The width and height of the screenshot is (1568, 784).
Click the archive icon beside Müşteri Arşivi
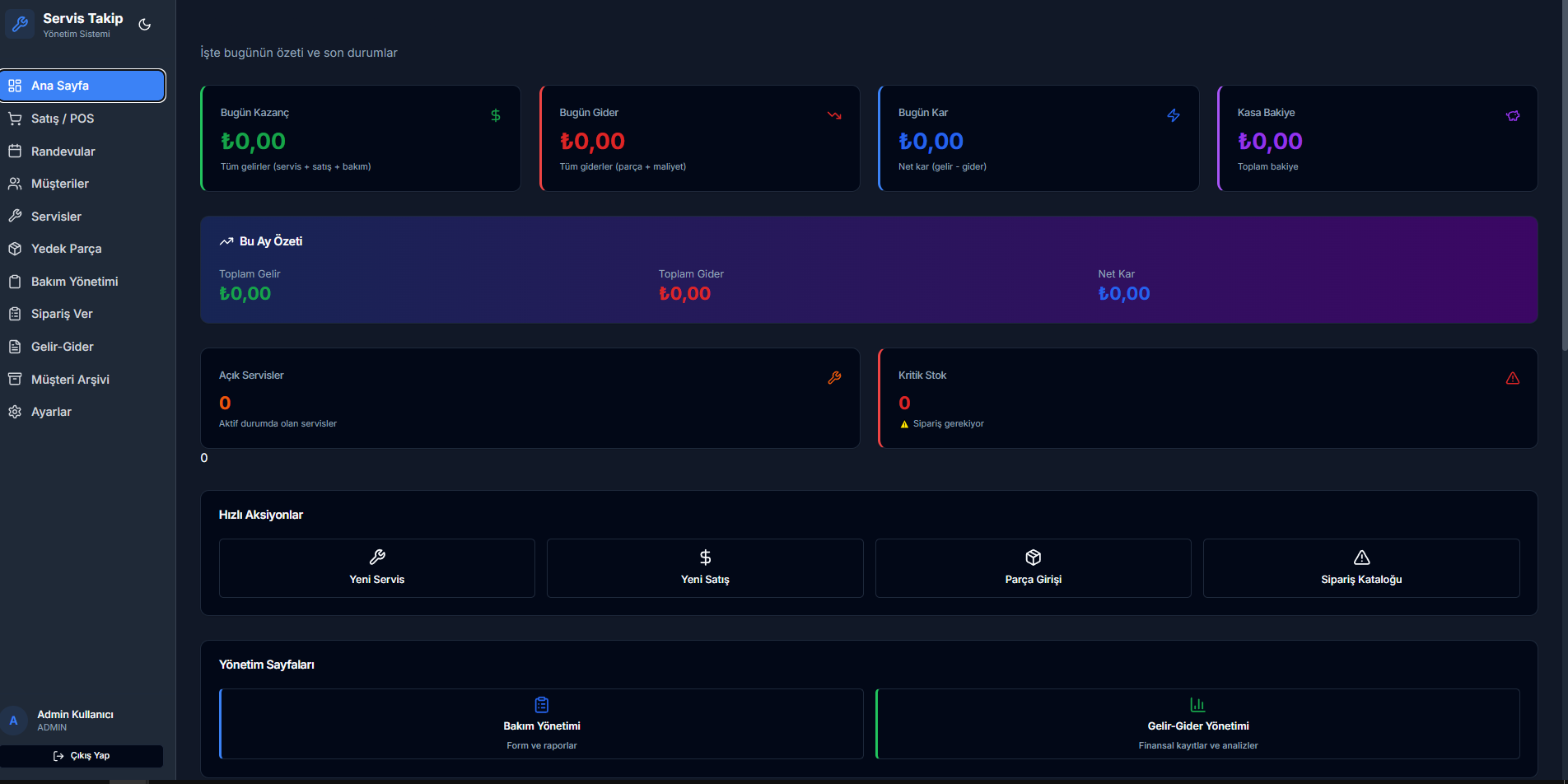pyautogui.click(x=15, y=380)
